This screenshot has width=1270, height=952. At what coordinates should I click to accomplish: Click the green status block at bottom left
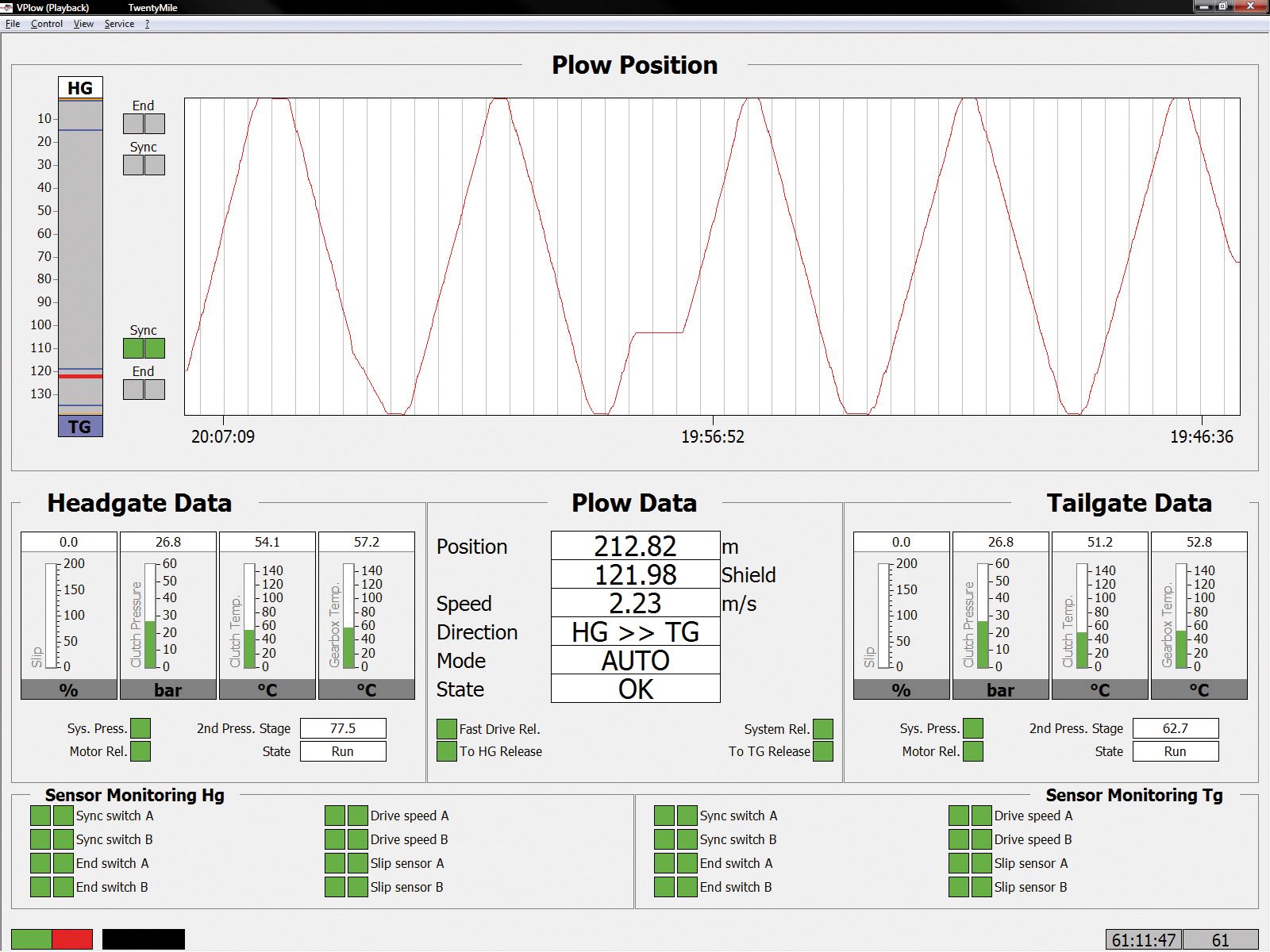point(32,939)
